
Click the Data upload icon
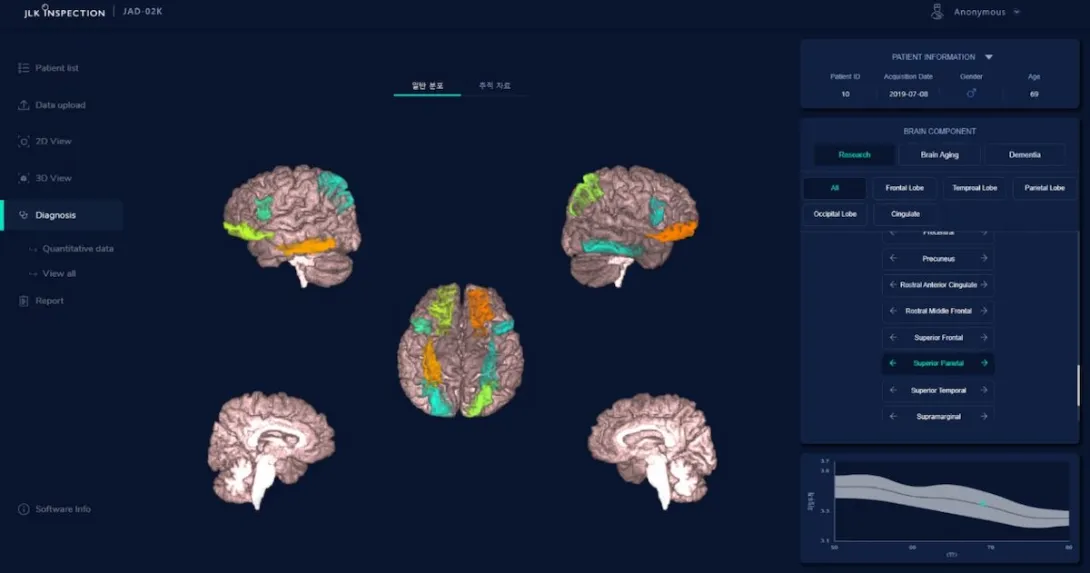click(24, 105)
